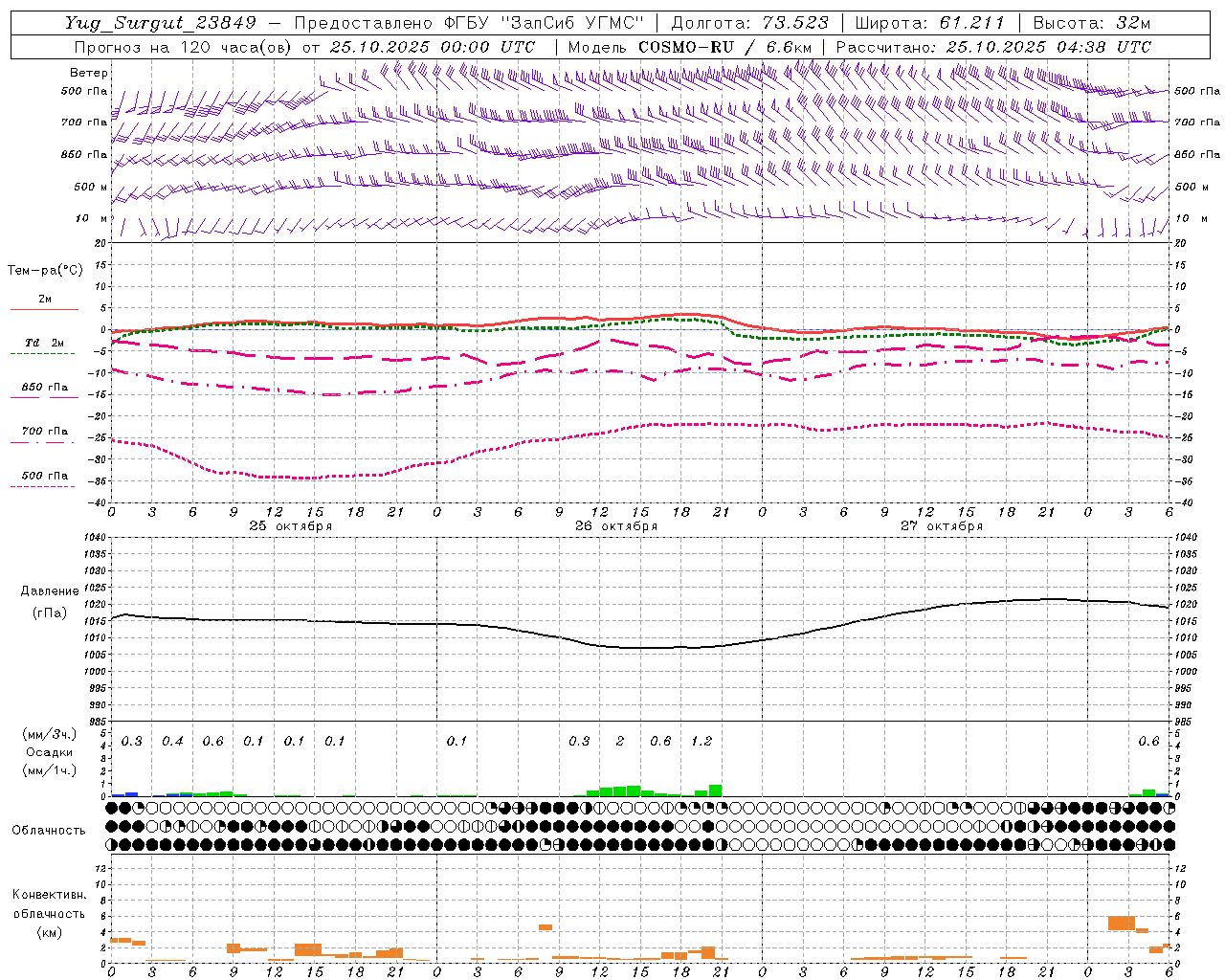Viewport: 1225px width, 980px height.
Task: Click the (мм/3ч.) precipitation unit label
Action: 49,734
